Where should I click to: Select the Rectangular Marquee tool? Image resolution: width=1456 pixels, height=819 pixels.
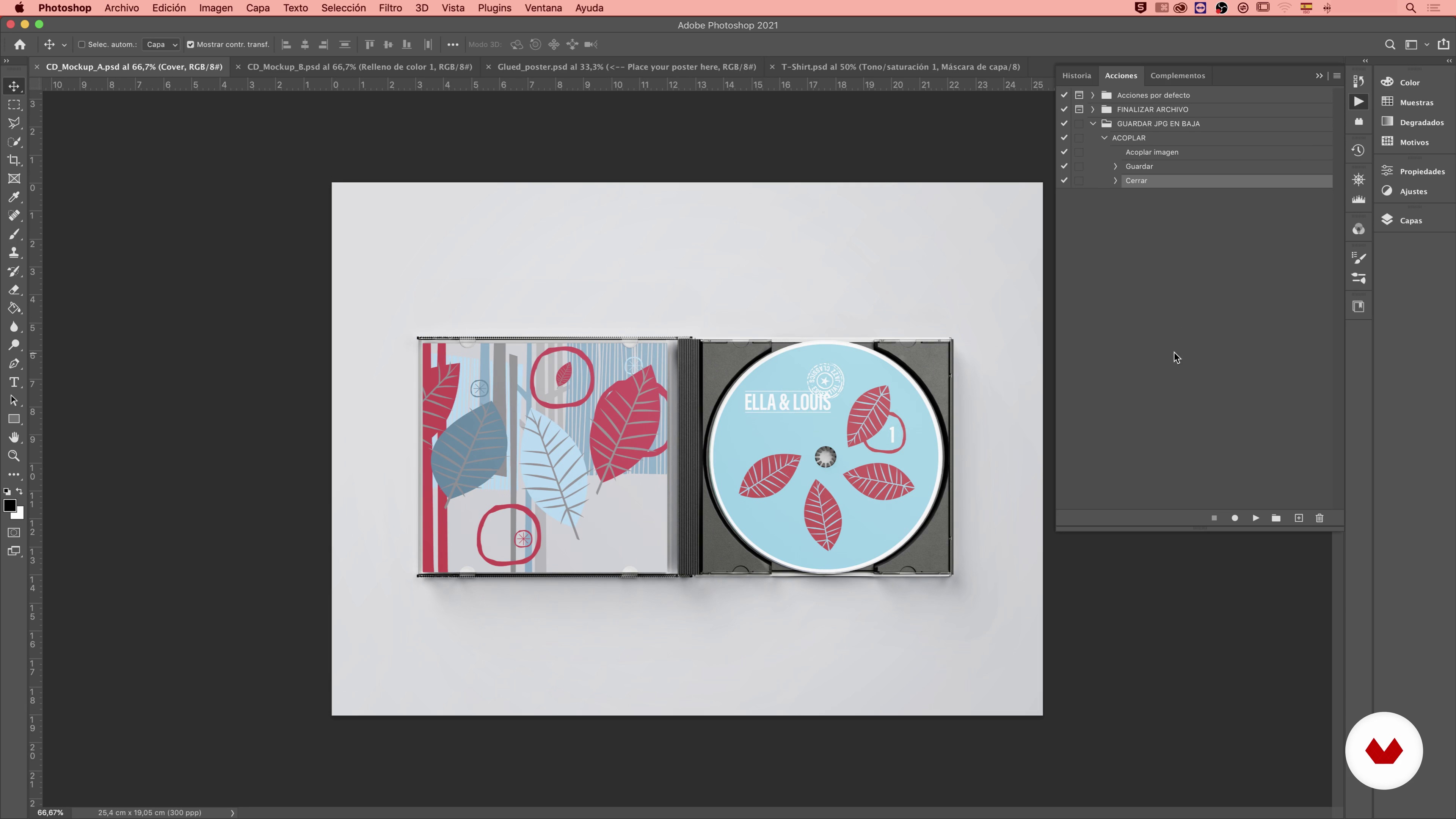(14, 105)
